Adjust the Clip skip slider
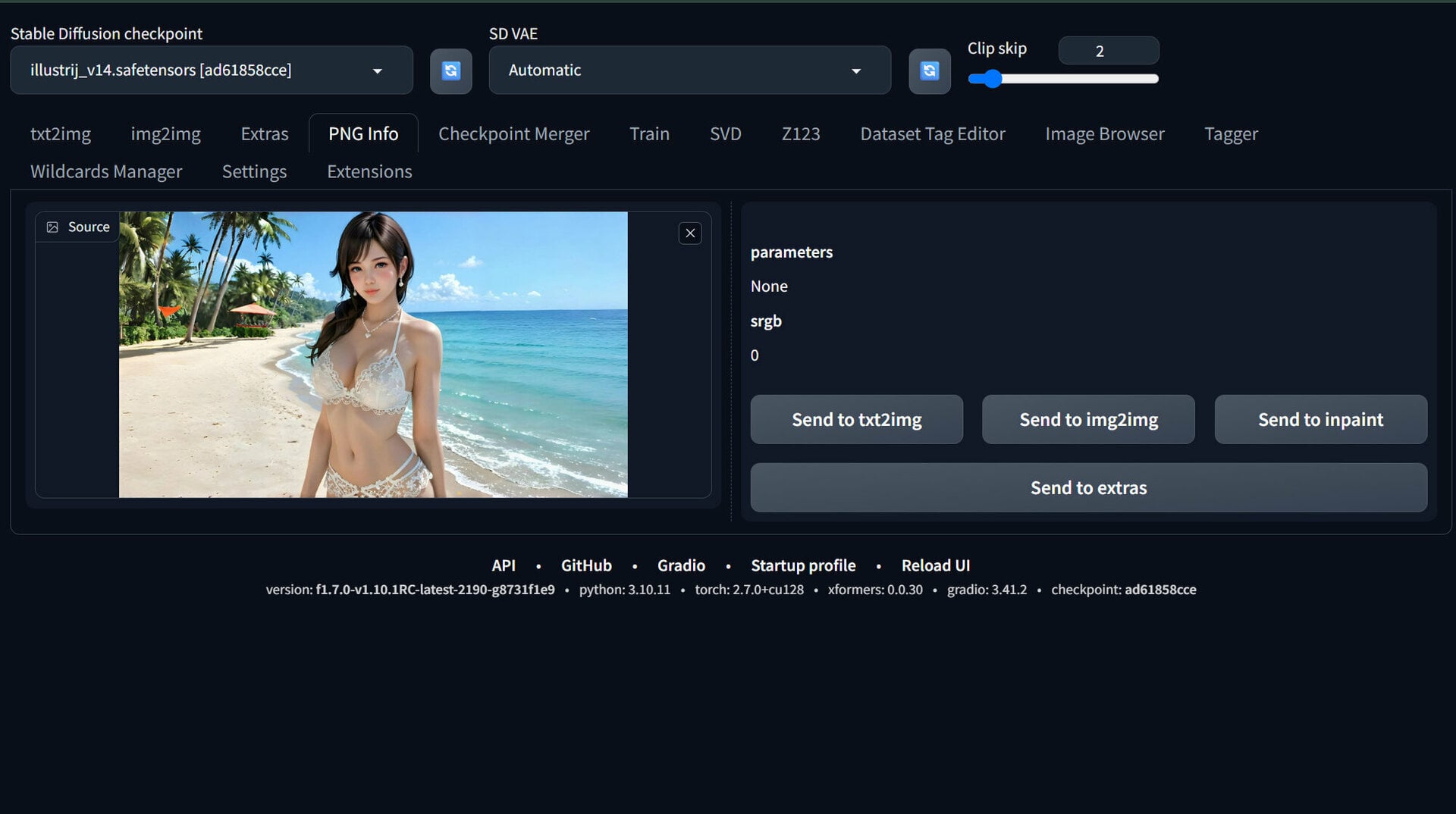Viewport: 1456px width, 814px height. (1062, 79)
